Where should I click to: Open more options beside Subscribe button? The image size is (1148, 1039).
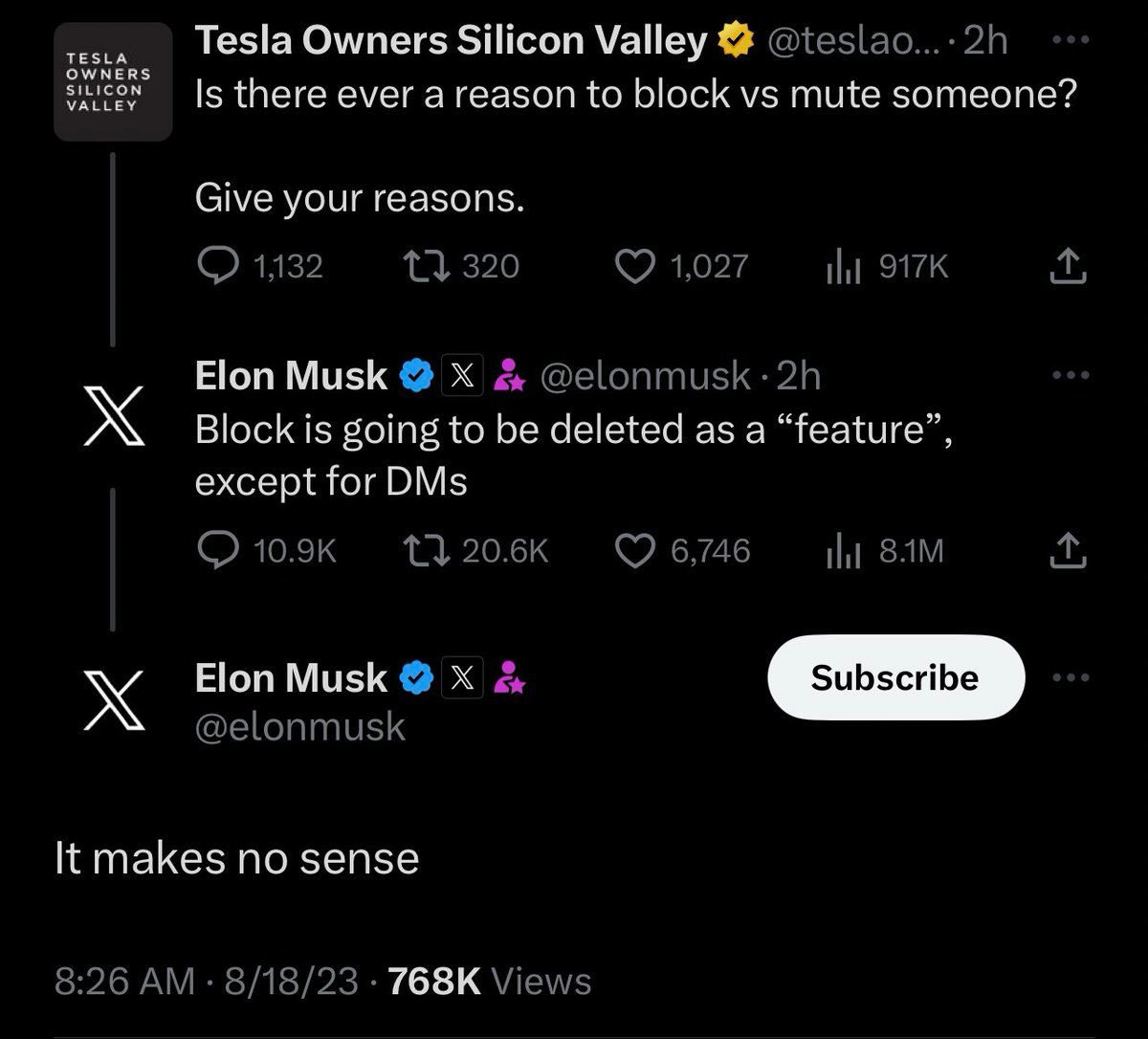tap(1070, 677)
